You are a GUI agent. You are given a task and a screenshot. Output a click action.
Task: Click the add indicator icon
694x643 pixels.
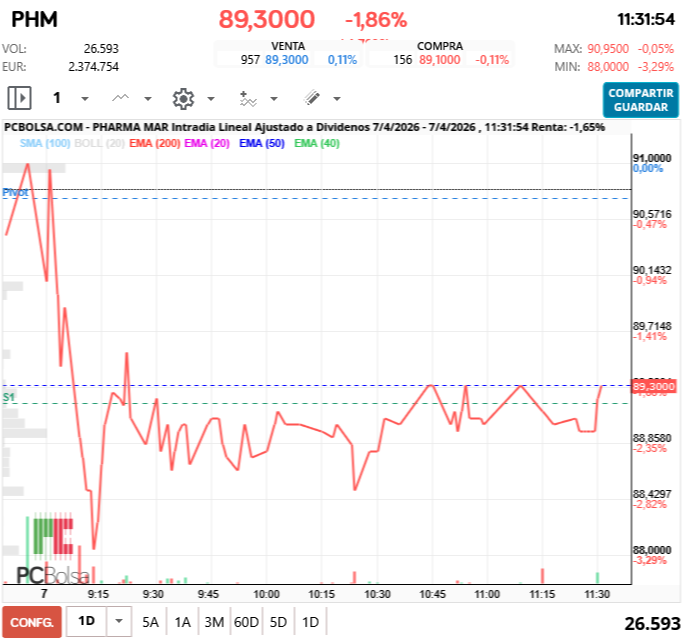pos(248,98)
